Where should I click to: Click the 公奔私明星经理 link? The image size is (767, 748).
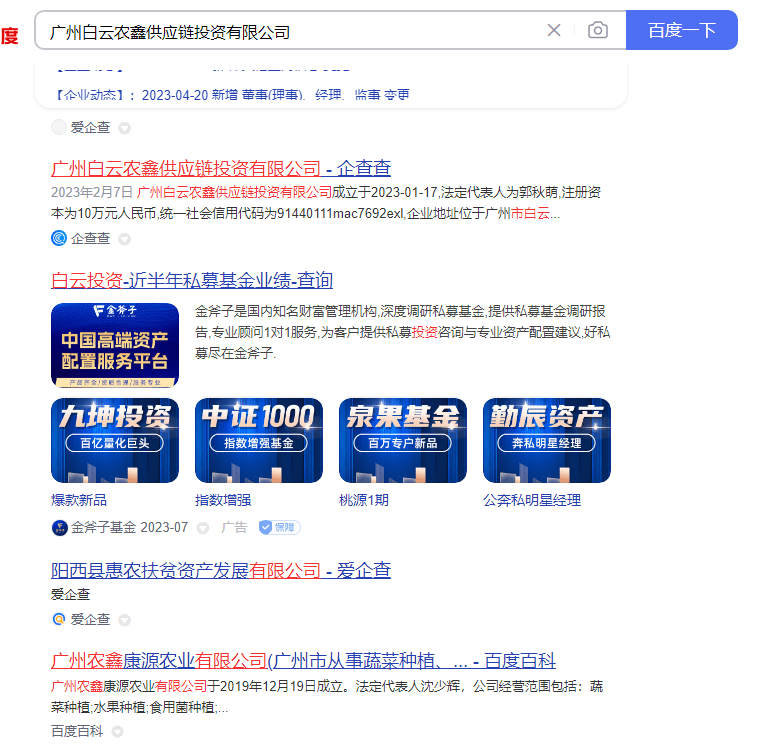click(532, 500)
